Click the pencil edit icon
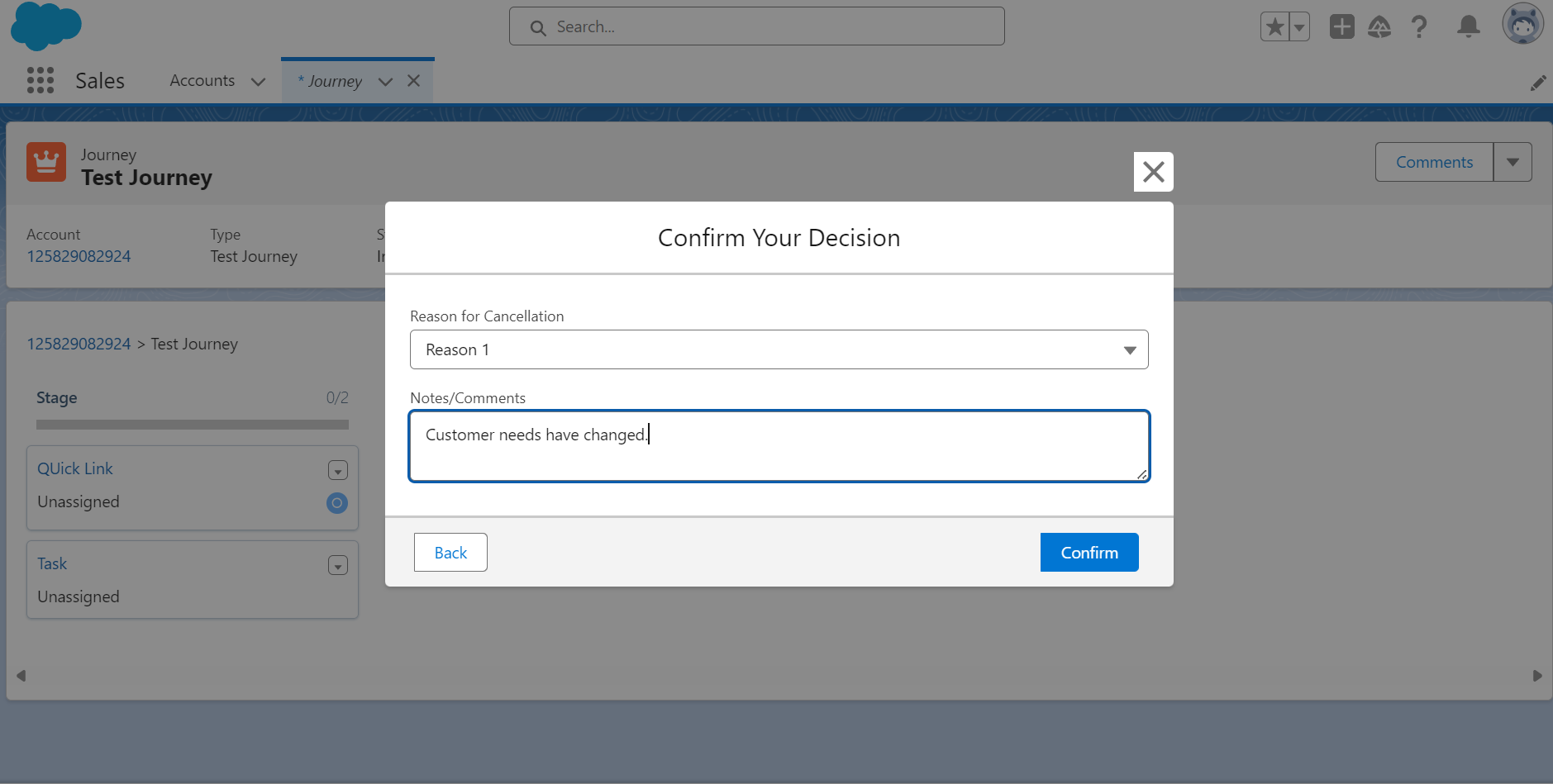The image size is (1553, 784). pyautogui.click(x=1538, y=82)
